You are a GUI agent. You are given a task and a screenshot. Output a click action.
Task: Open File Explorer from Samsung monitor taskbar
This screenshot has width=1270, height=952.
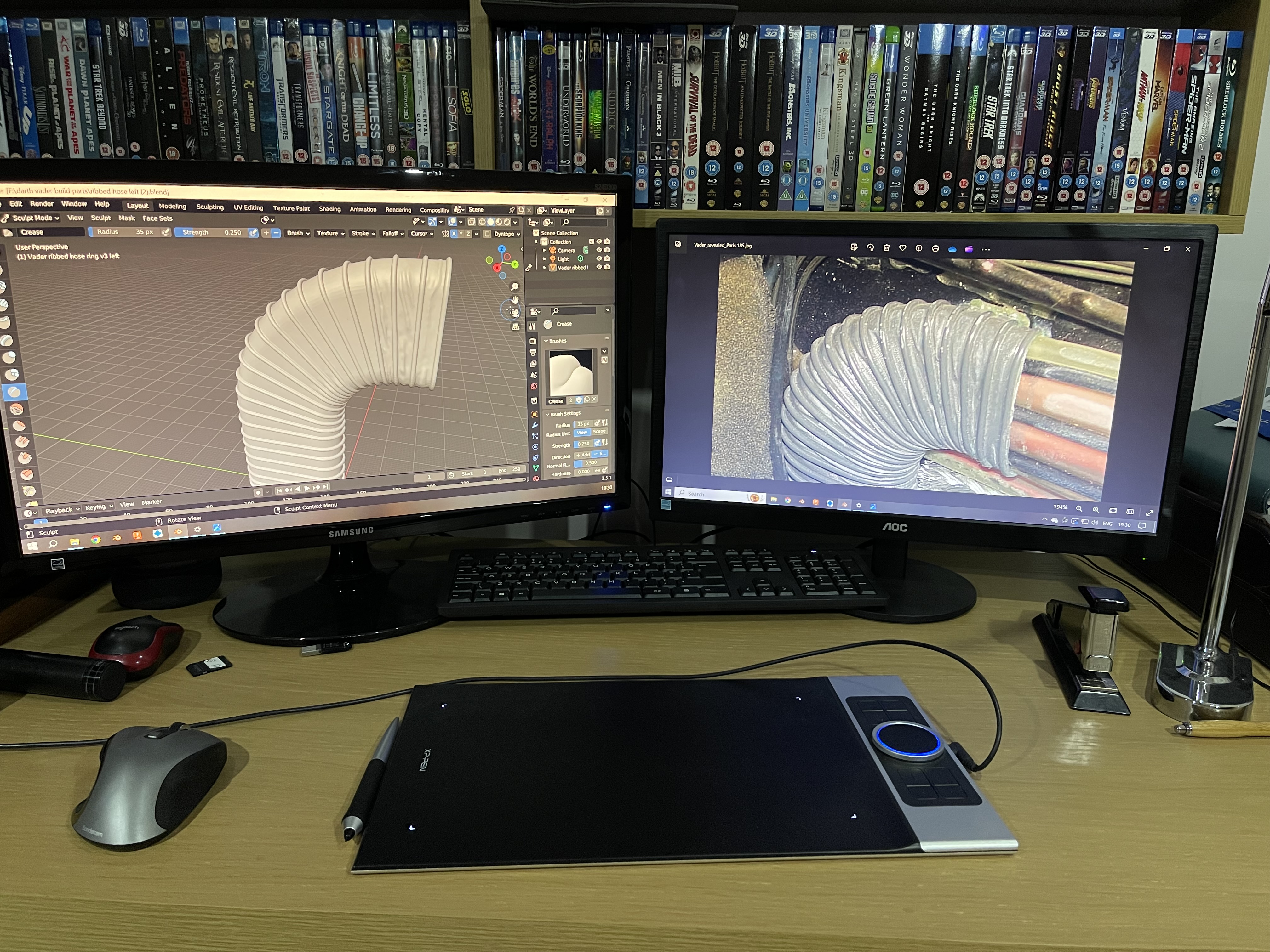[x=75, y=541]
